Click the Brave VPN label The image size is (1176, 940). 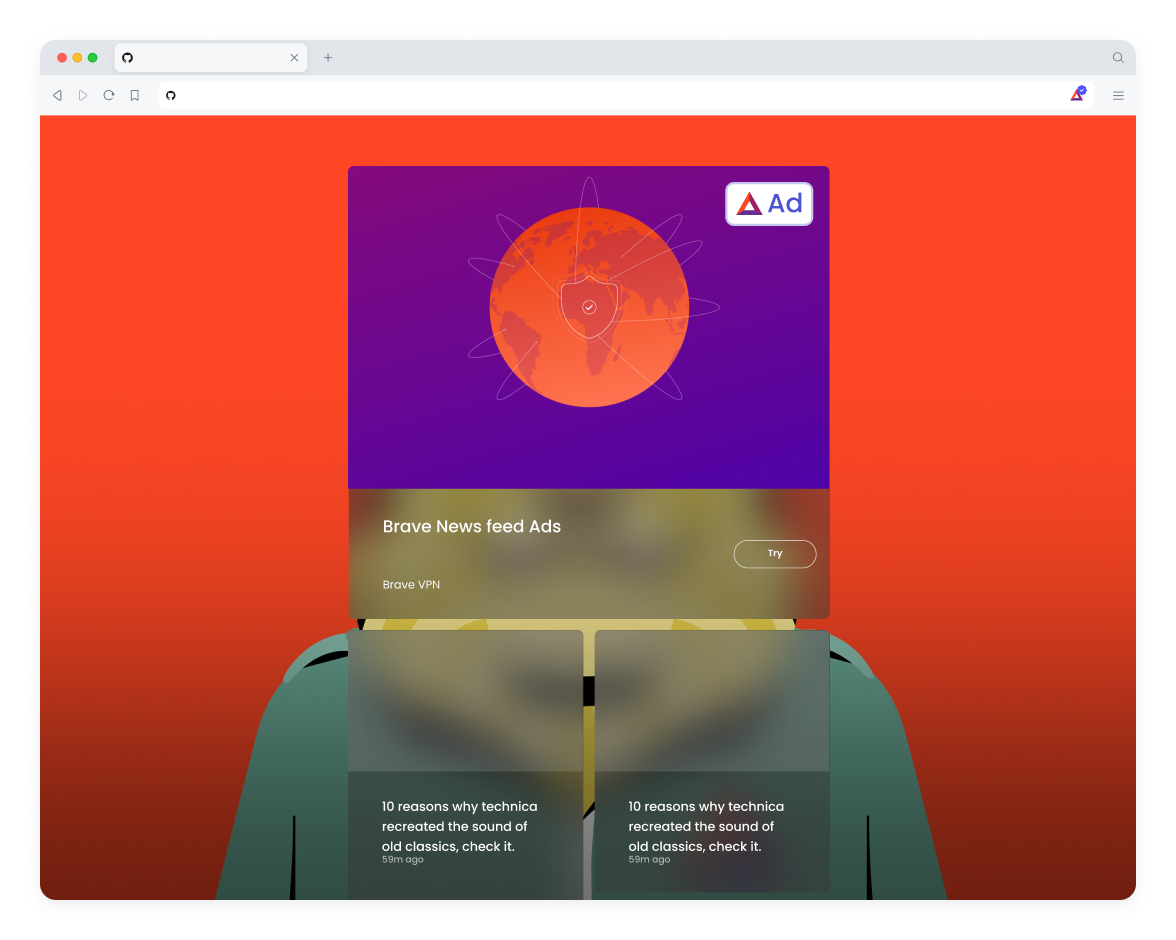pyautogui.click(x=411, y=584)
